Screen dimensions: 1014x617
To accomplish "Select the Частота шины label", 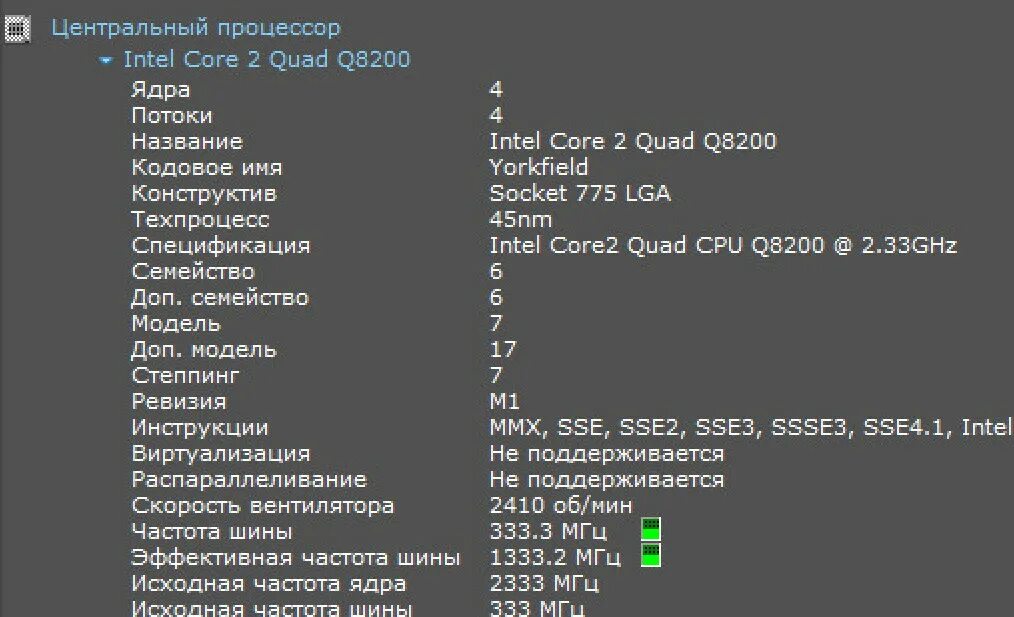I will (211, 532).
